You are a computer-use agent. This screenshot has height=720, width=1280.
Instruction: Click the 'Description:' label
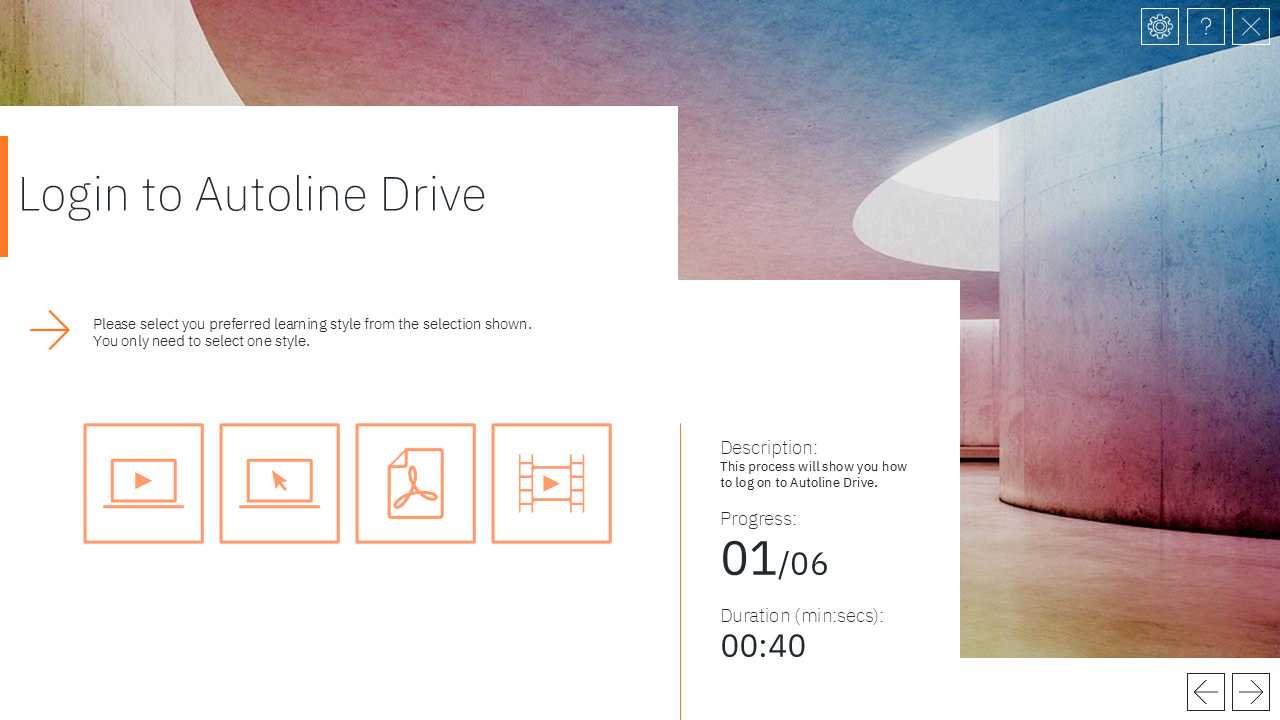pos(769,447)
